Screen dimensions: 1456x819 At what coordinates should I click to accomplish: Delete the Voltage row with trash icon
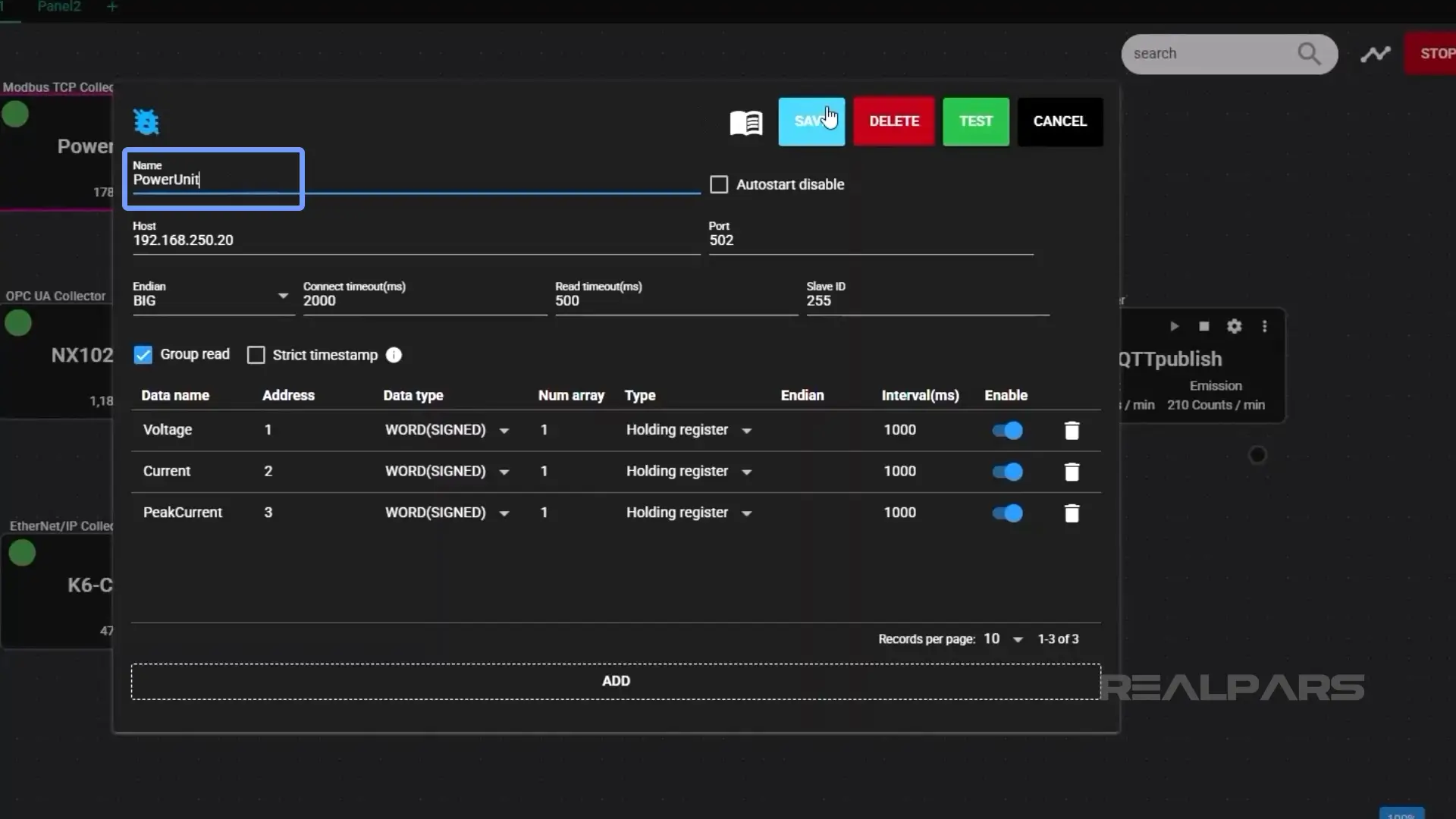coord(1072,430)
